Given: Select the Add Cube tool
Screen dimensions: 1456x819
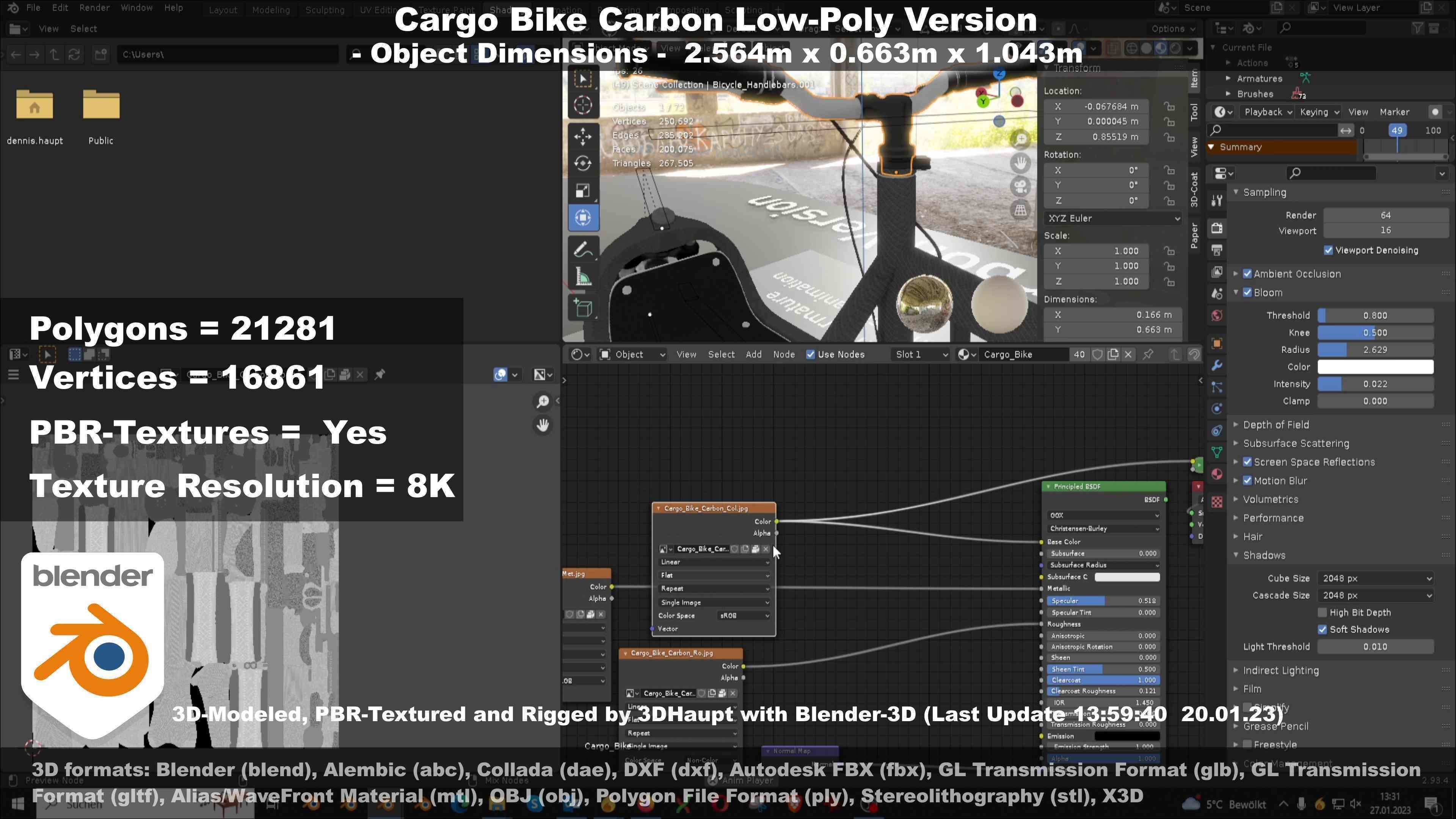Looking at the screenshot, I should (583, 308).
